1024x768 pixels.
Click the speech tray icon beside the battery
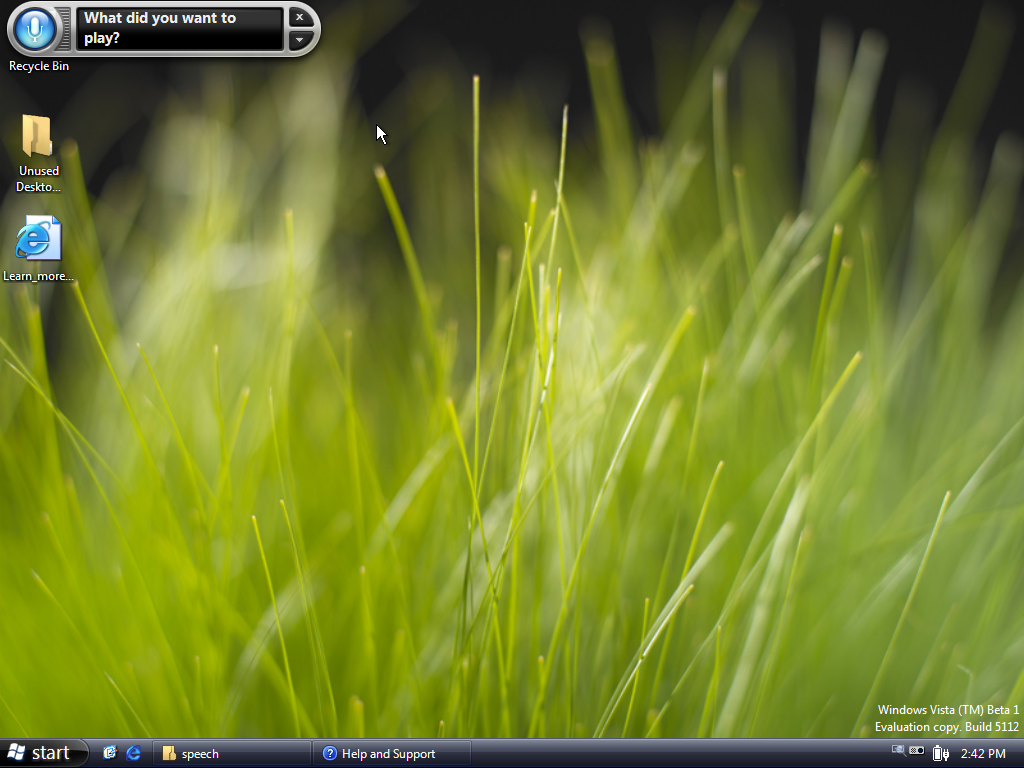(x=916, y=751)
